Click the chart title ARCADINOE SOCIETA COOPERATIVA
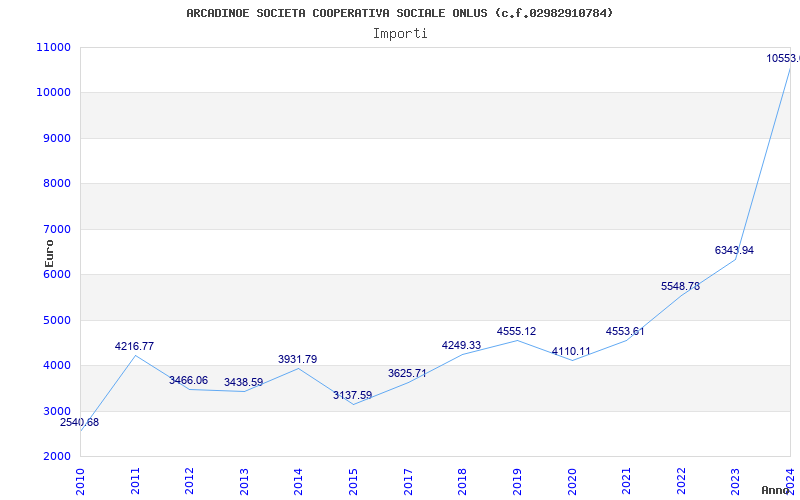Viewport: 800px width, 500px height. [x=400, y=13]
